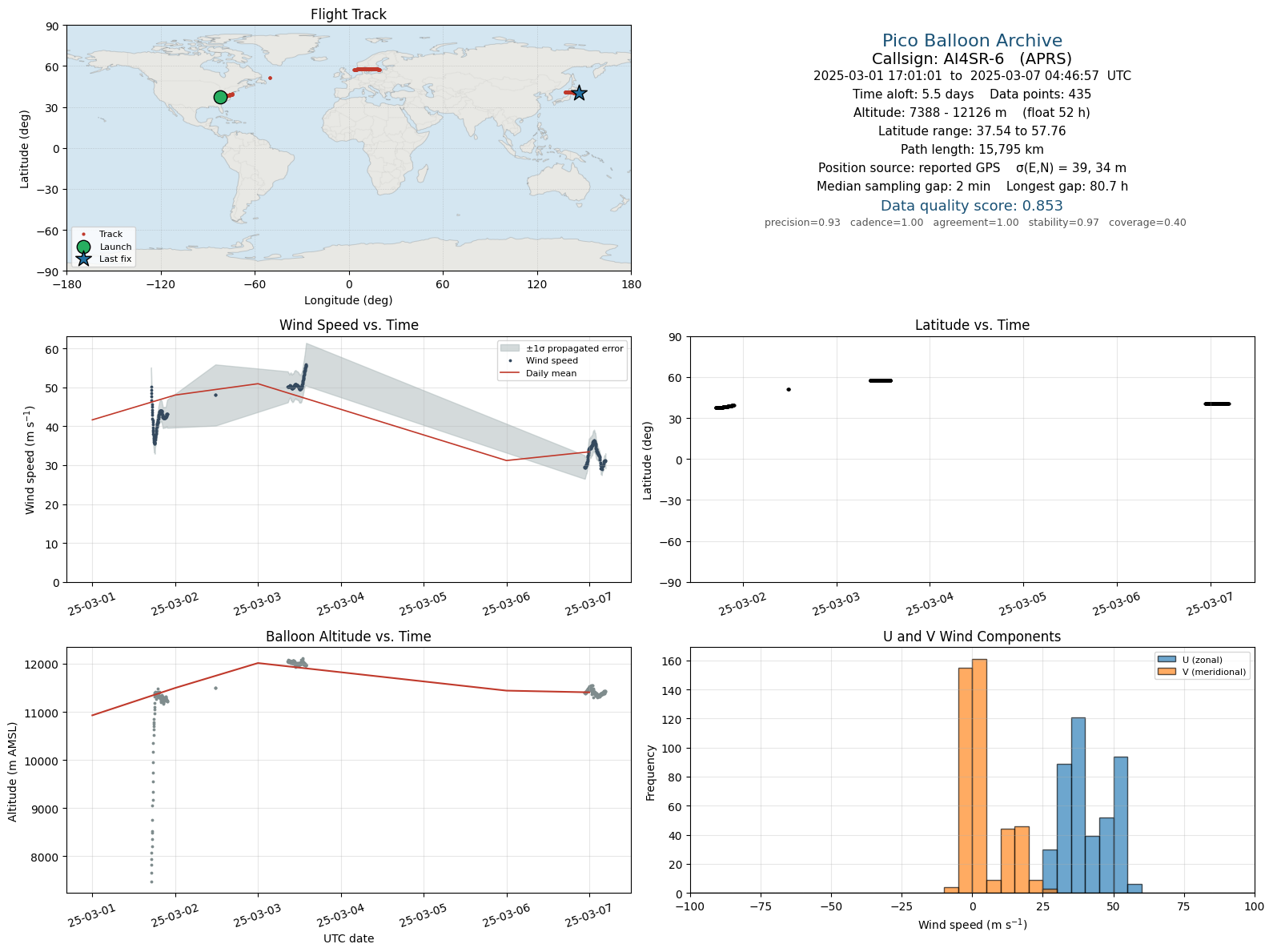Click the blue Last fix star on the world map
The height and width of the screenshot is (952, 1273).
tap(579, 93)
